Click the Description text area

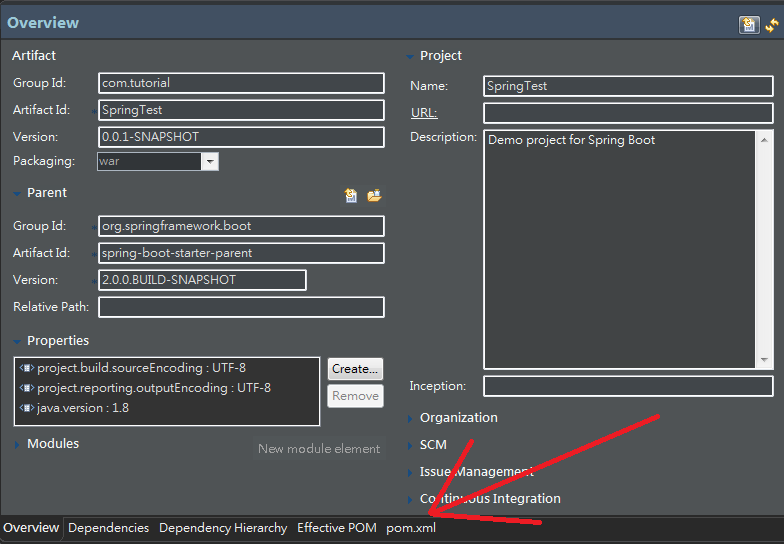click(620, 250)
